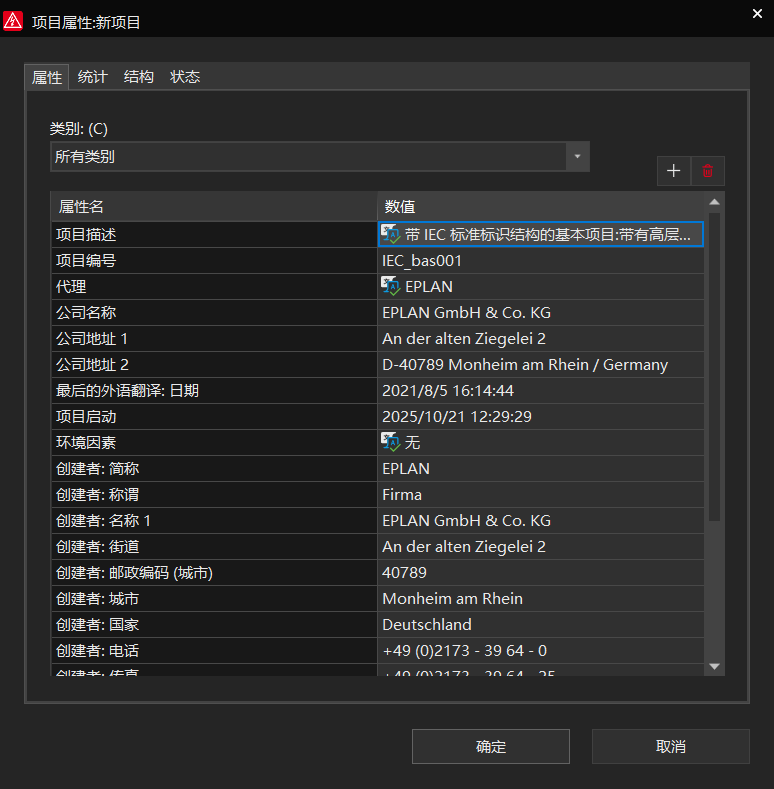The image size is (774, 789).
Task: Open the 状态 tab
Action: (185, 77)
